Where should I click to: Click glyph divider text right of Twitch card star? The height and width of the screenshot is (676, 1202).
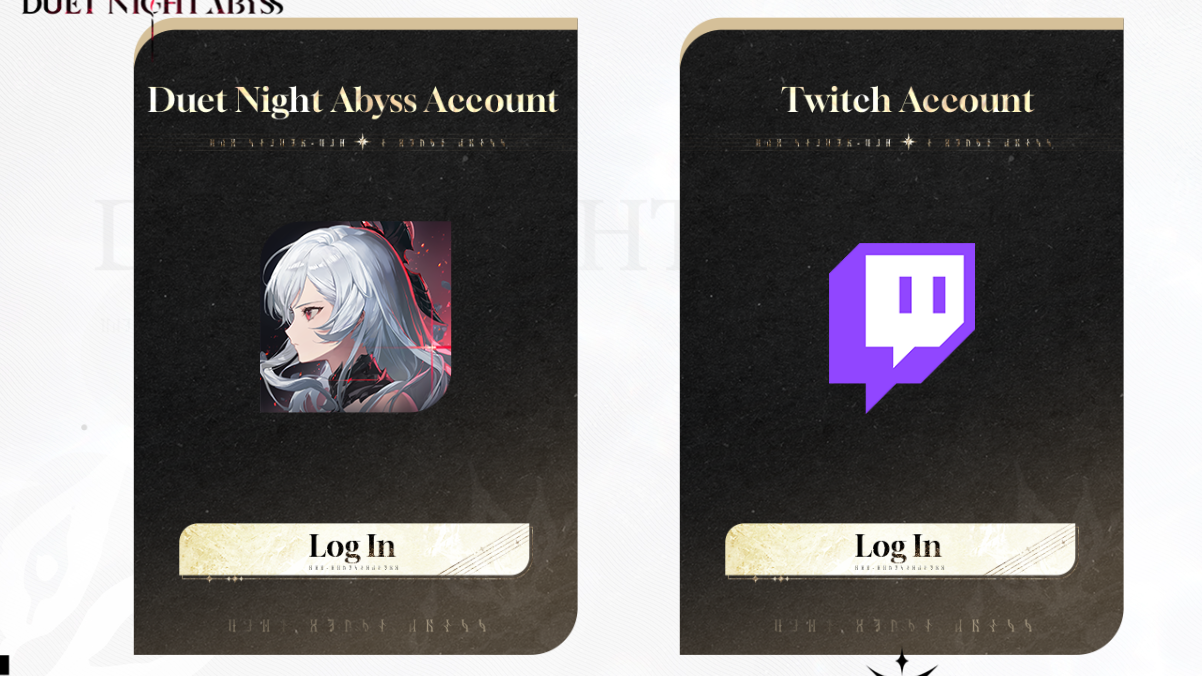pos(986,143)
